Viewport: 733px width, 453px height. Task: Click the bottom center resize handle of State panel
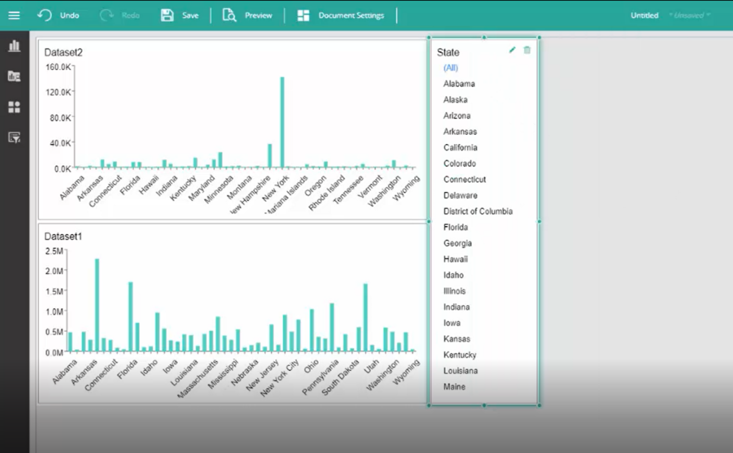point(485,405)
